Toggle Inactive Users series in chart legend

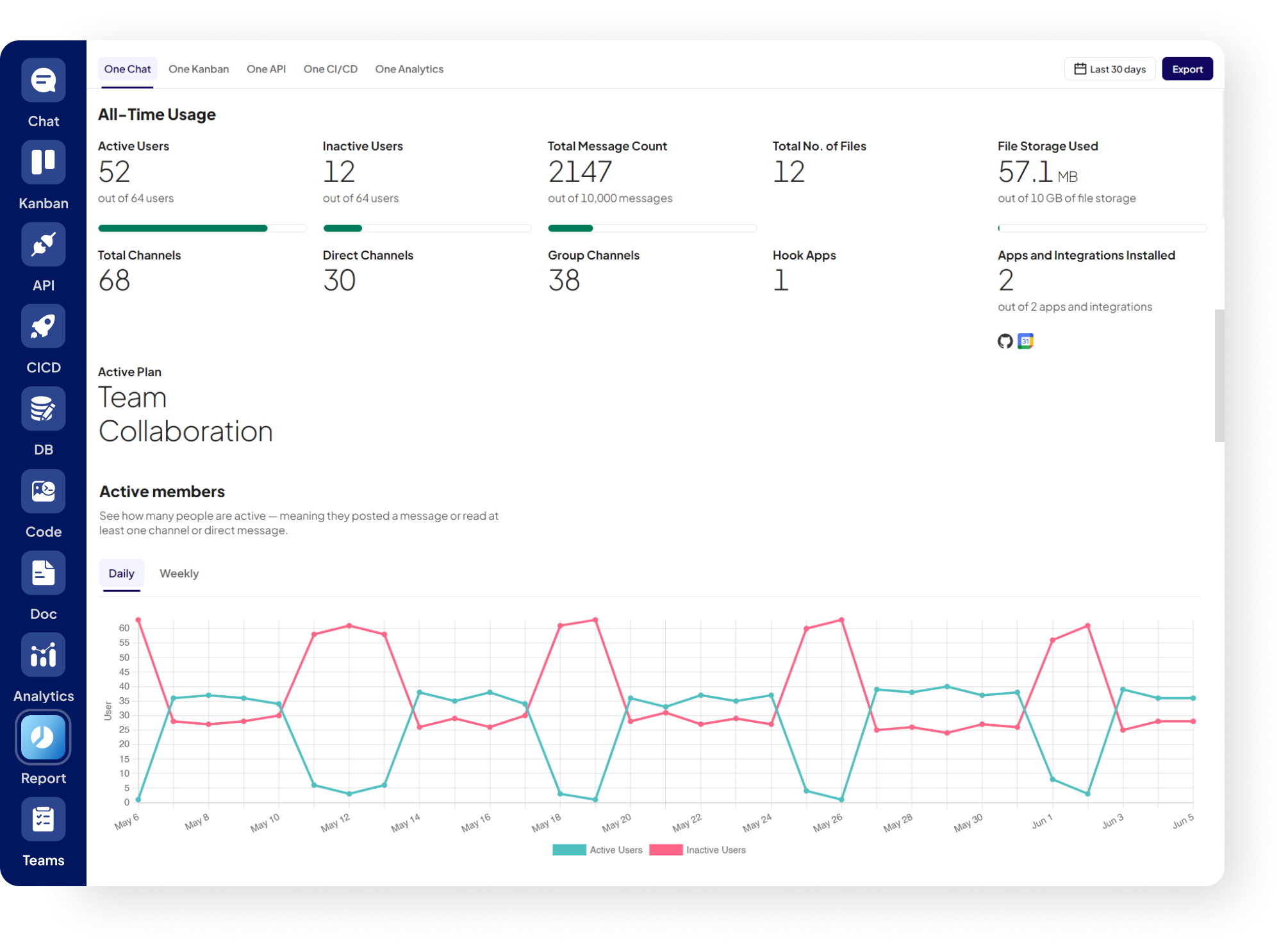click(697, 850)
